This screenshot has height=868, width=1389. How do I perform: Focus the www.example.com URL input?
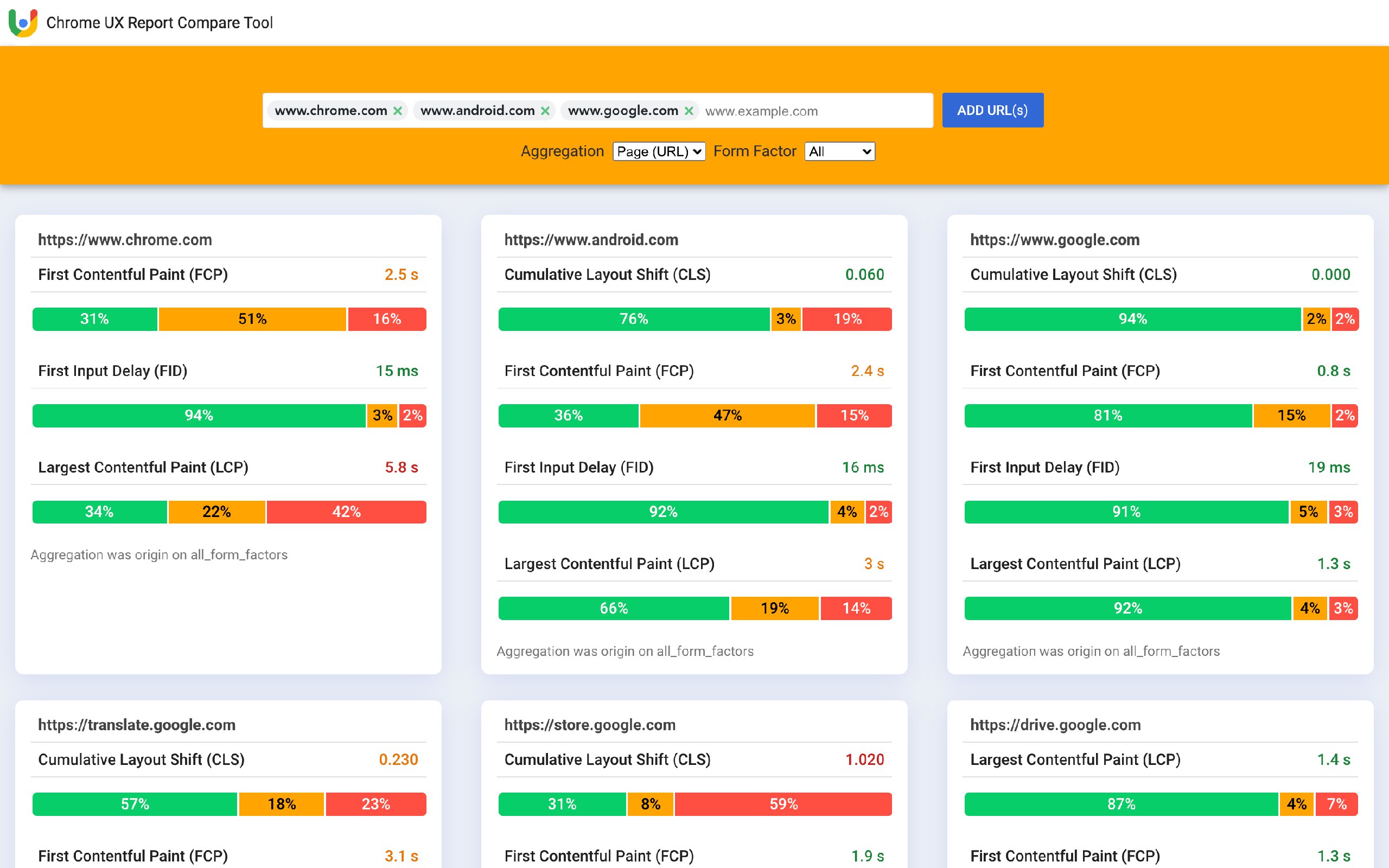(815, 111)
